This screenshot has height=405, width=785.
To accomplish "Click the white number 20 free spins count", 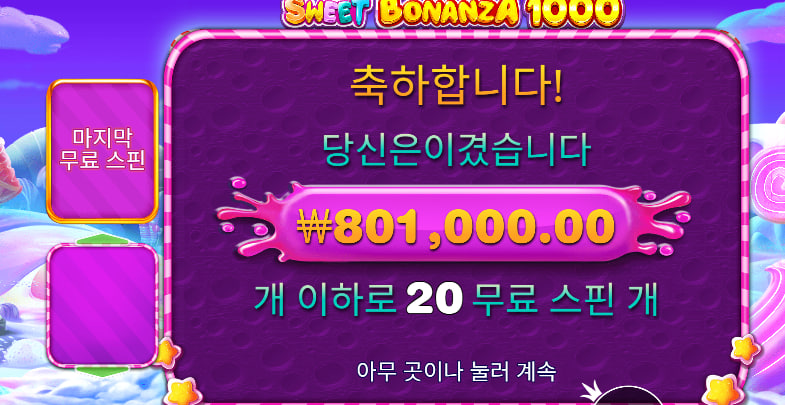I will click(434, 299).
